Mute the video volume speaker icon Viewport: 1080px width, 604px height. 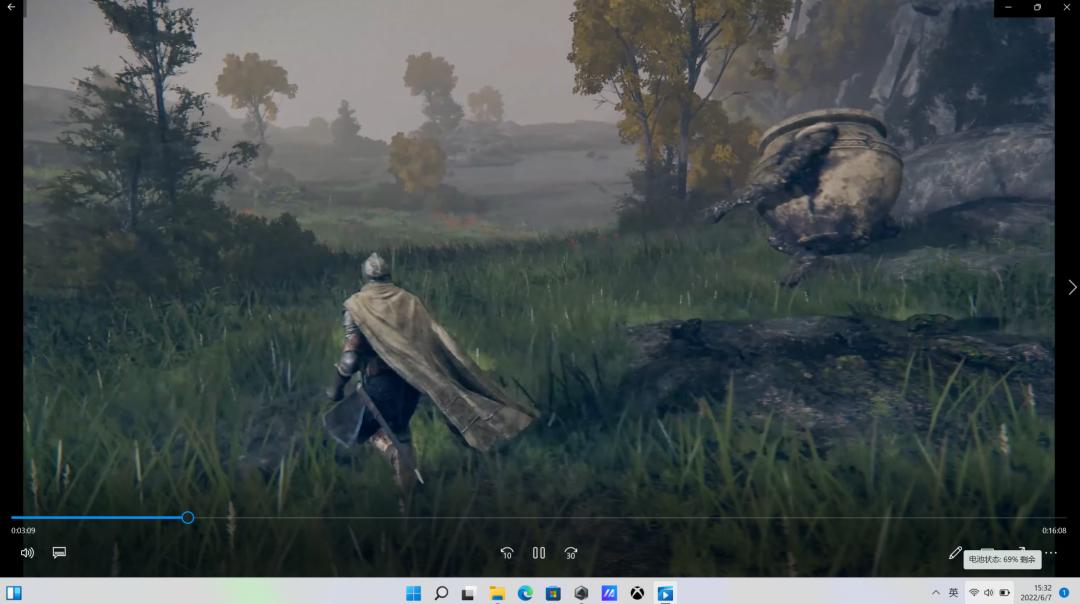click(28, 553)
